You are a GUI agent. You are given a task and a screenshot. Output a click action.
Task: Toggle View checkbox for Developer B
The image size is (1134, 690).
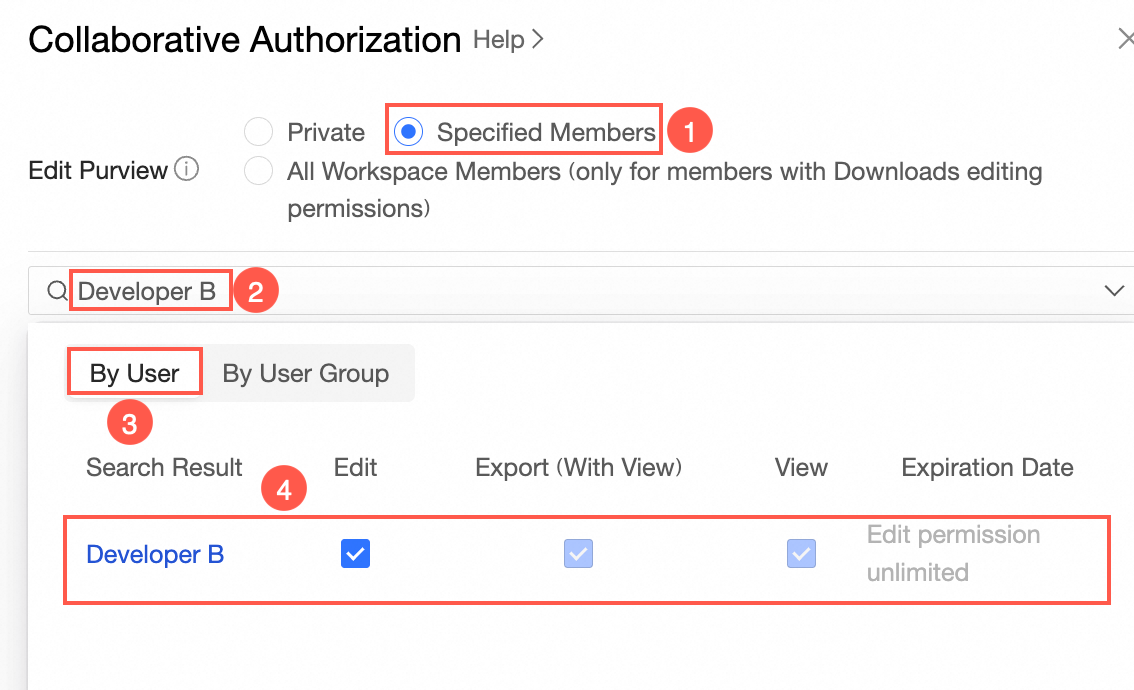801,553
